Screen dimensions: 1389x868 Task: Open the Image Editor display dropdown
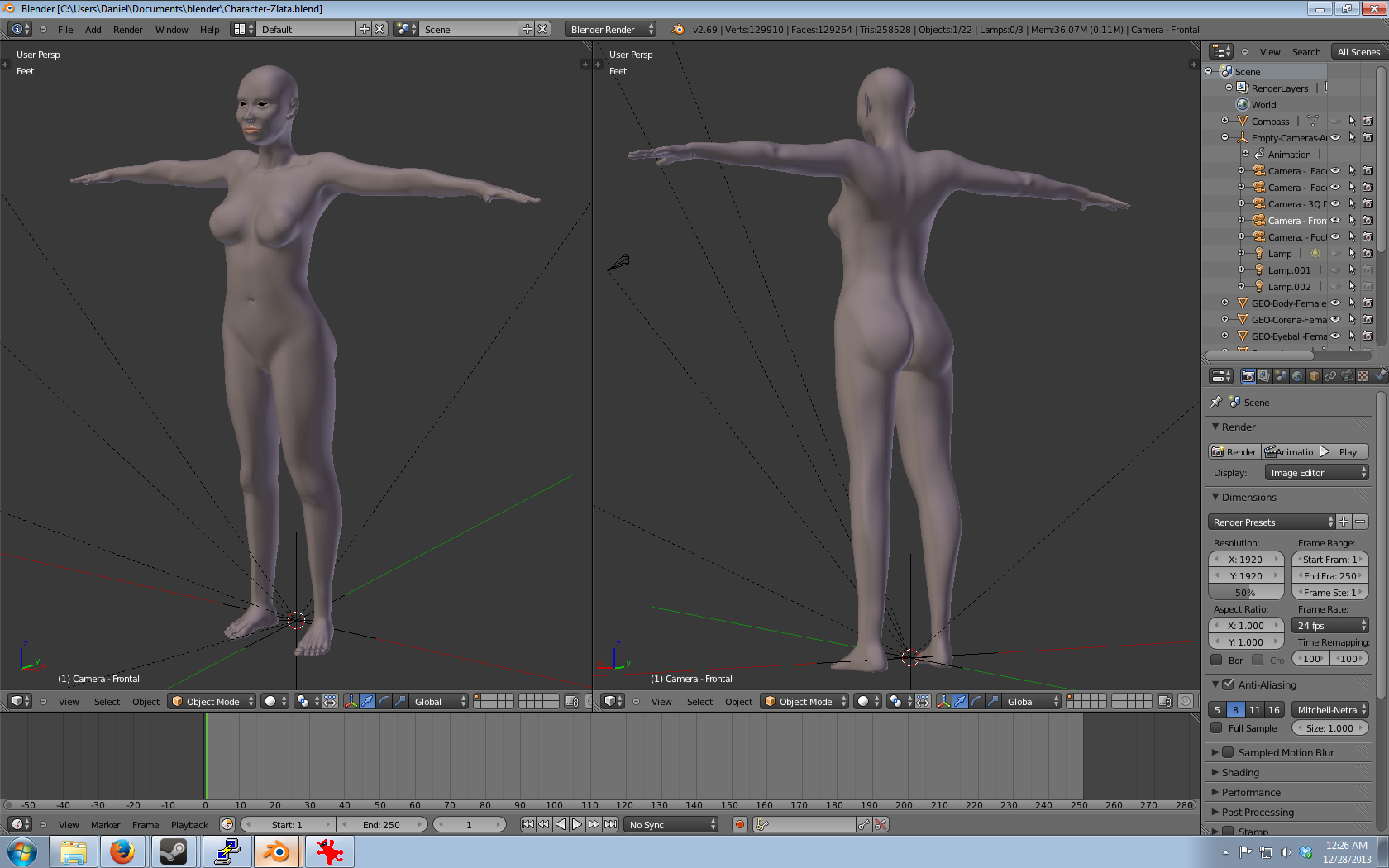point(1316,473)
